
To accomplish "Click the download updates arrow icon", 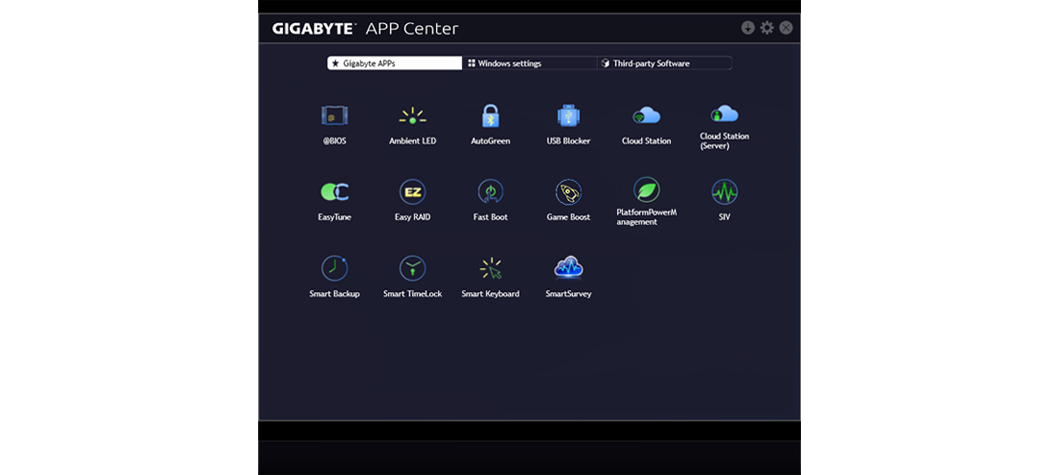I will [x=748, y=28].
